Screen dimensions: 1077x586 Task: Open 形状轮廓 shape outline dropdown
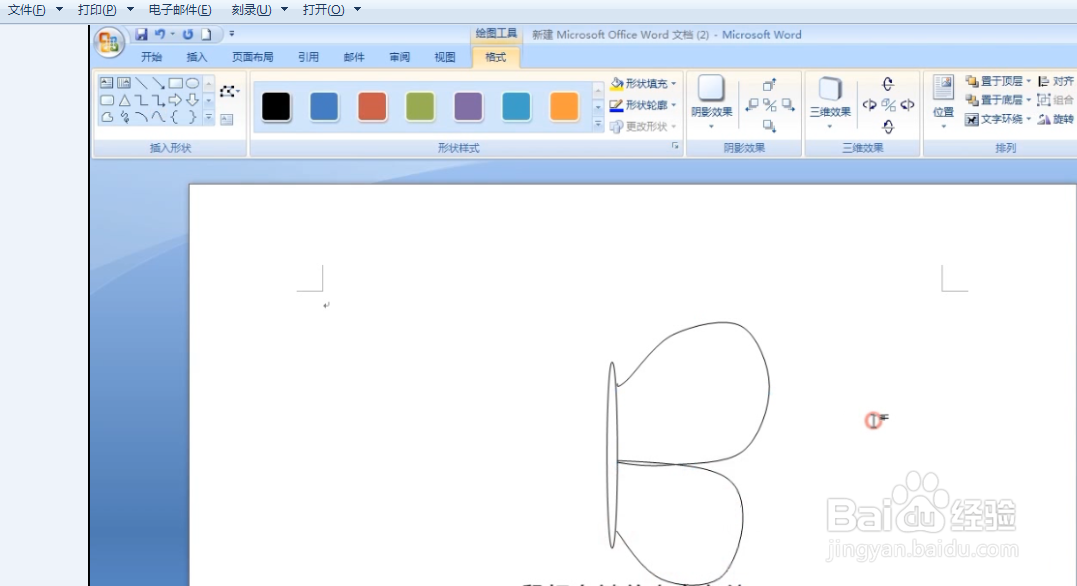[643, 105]
